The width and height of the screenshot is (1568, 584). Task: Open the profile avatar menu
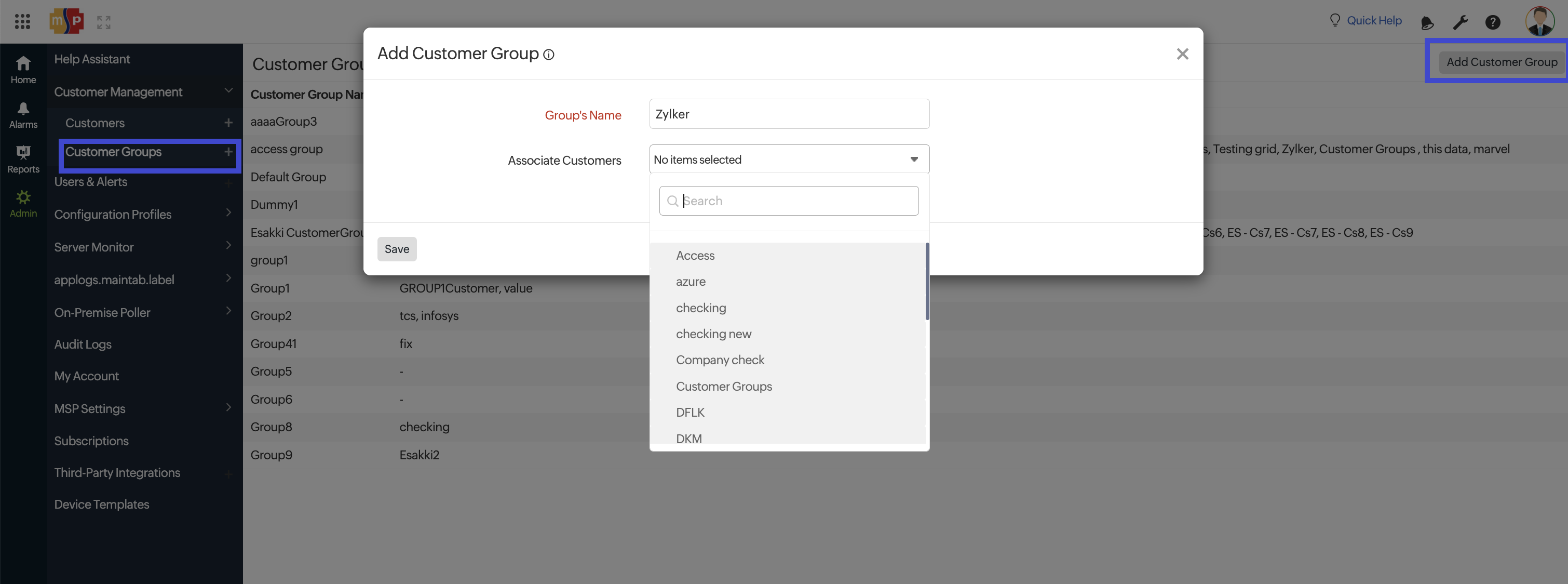click(x=1539, y=20)
